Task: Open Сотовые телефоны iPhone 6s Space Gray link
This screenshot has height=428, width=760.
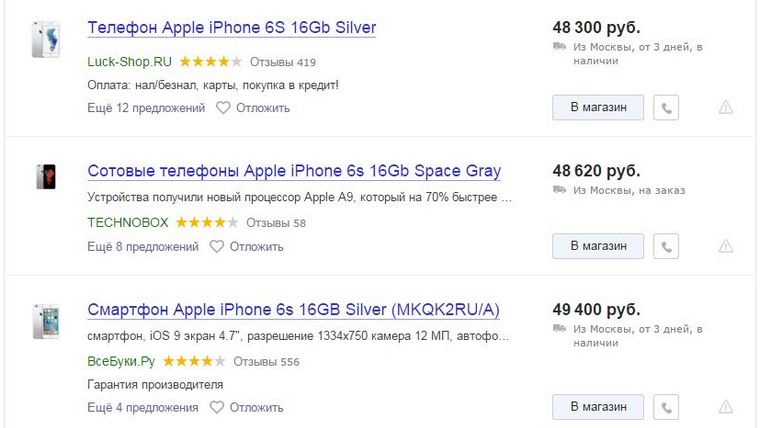Action: pos(294,171)
